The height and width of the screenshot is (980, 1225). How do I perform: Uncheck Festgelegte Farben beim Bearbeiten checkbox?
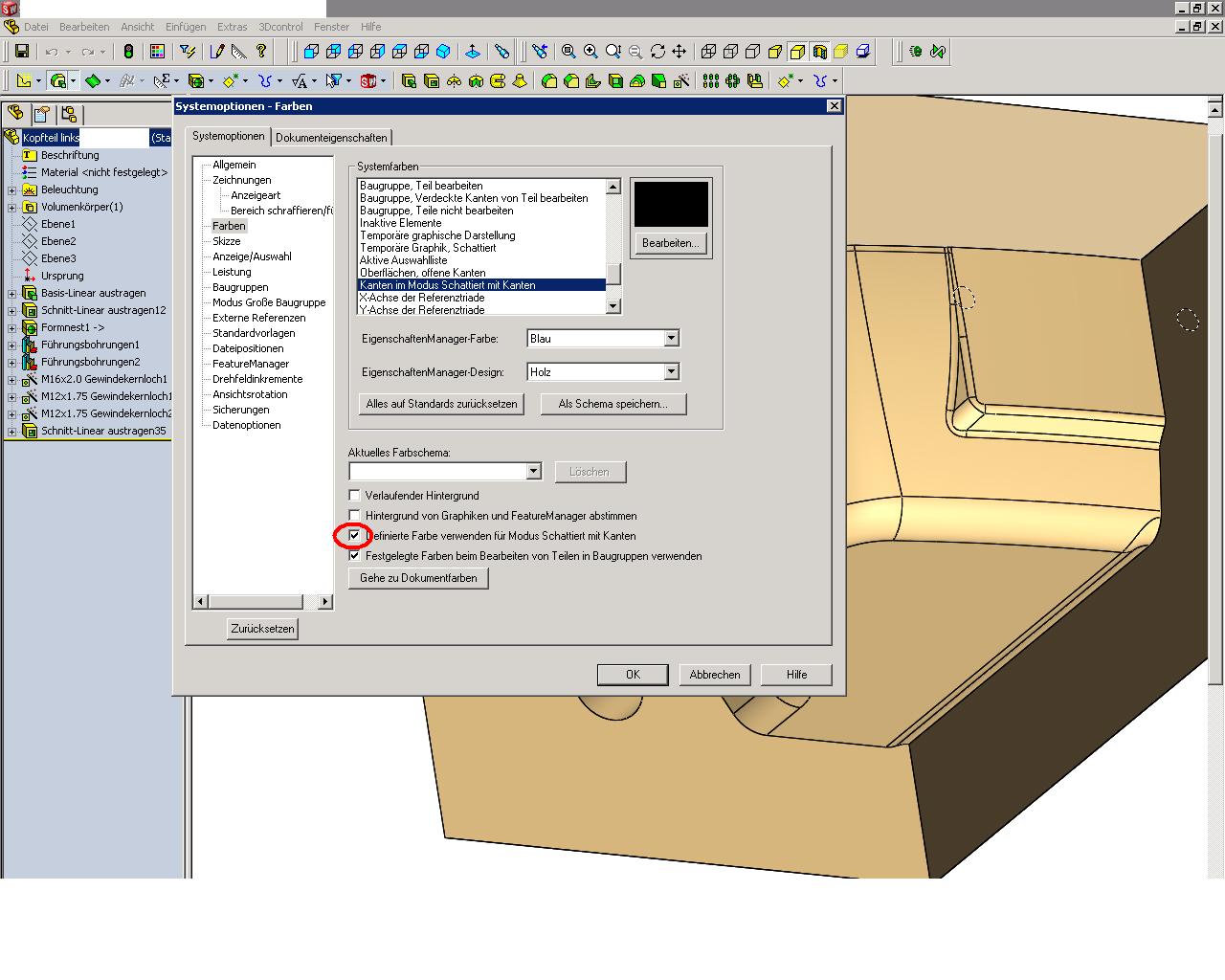click(x=354, y=556)
